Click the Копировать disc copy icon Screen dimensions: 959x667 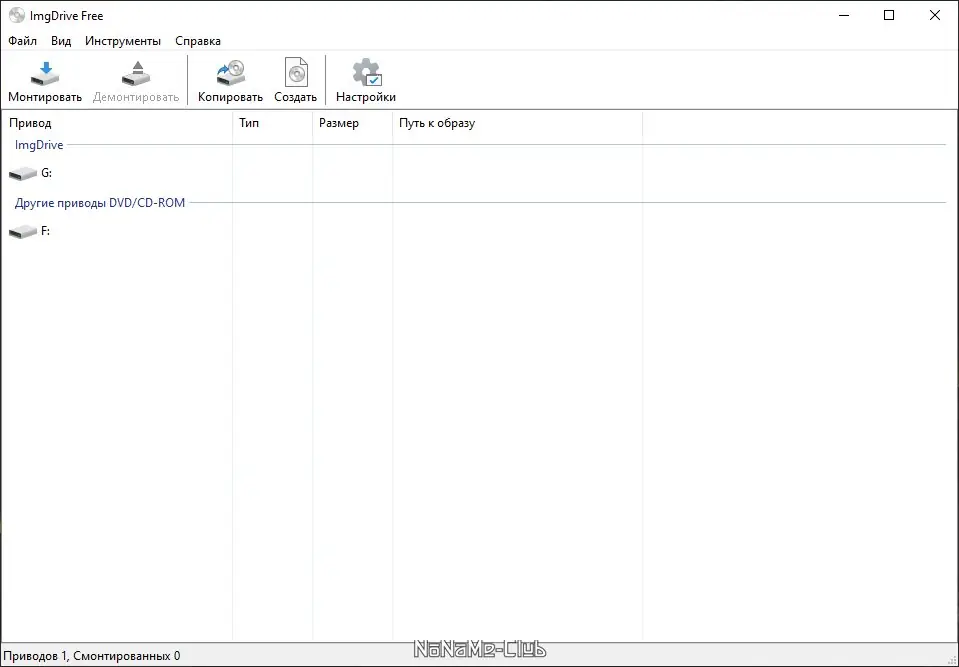(x=231, y=73)
